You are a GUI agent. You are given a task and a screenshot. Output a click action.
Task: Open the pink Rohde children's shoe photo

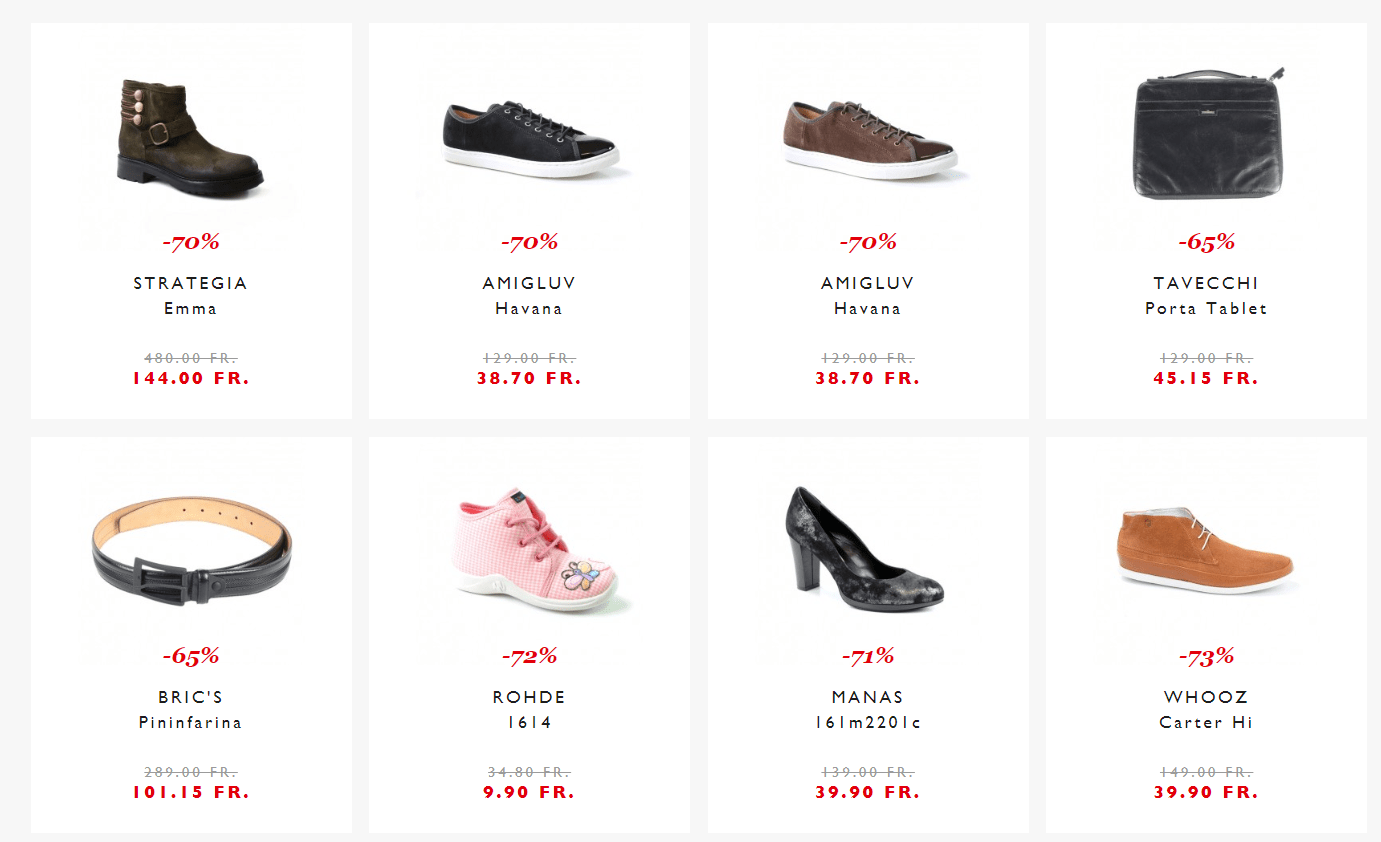tap(531, 549)
